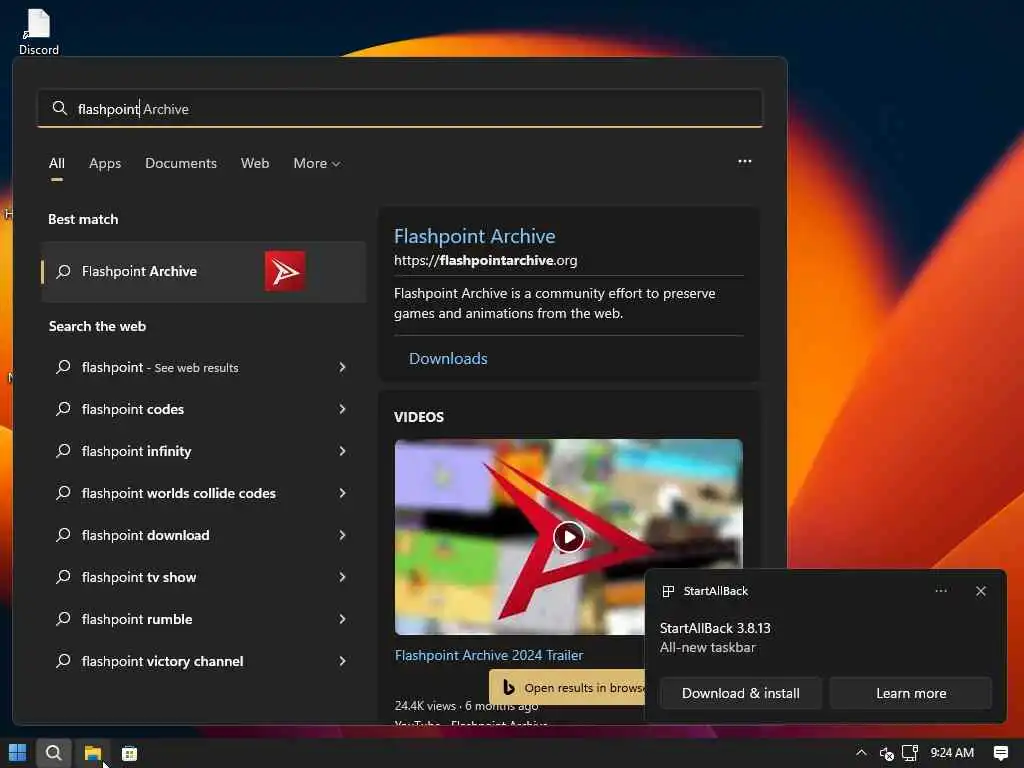Expand arrow for flashpoint worlds collide codes
This screenshot has width=1024, height=768.
[x=342, y=493]
